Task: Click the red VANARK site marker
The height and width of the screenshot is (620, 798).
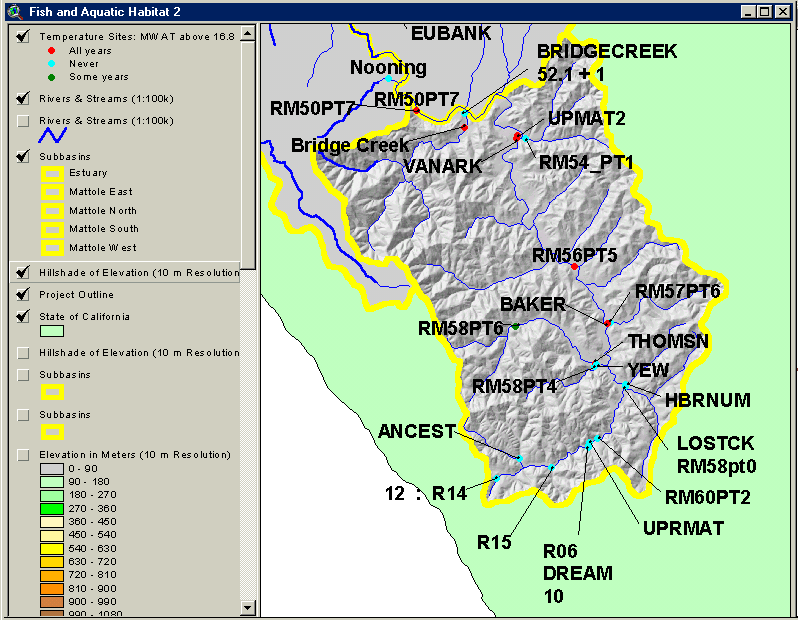Action: pyautogui.click(x=517, y=136)
